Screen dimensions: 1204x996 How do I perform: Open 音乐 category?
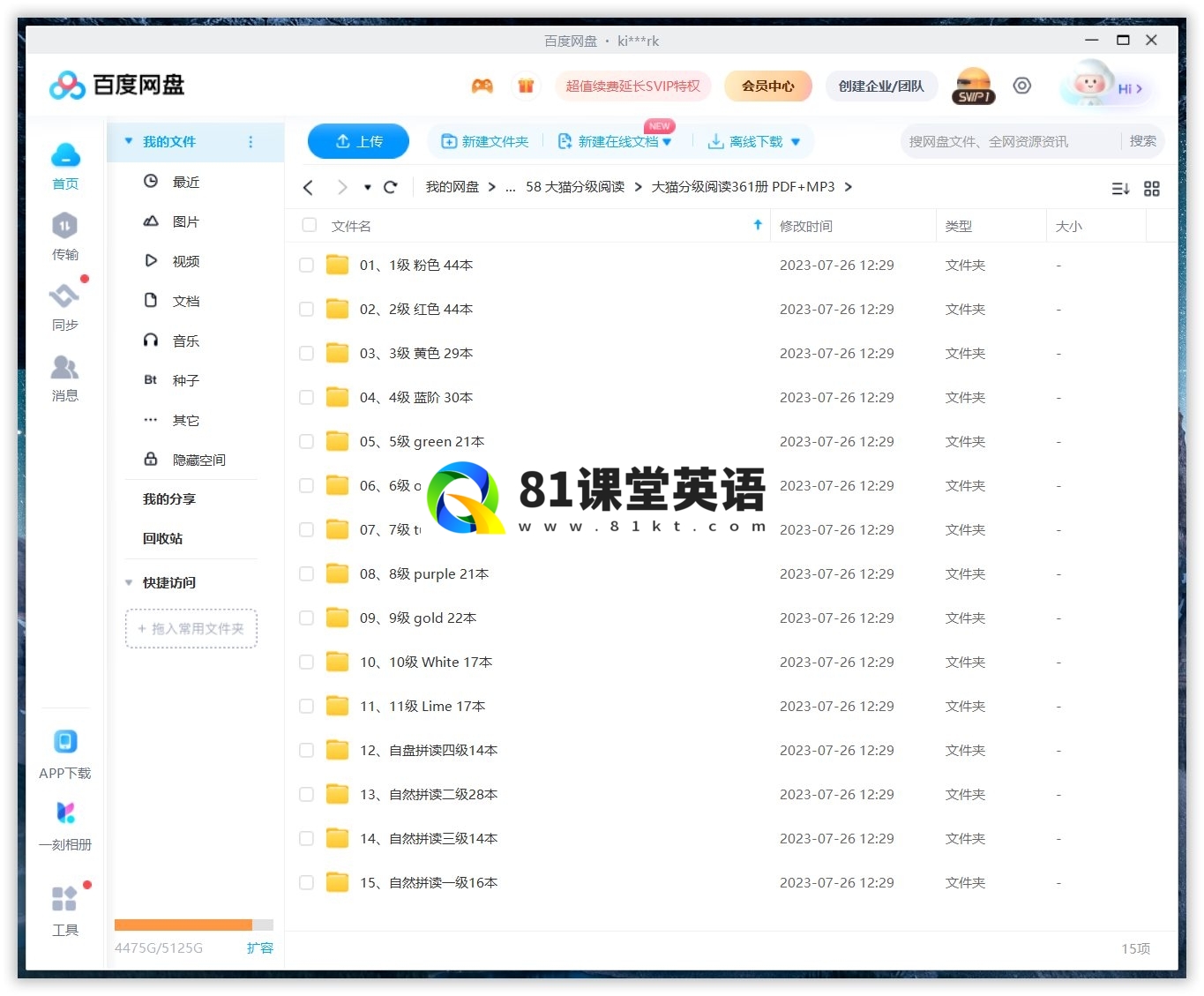pos(172,341)
